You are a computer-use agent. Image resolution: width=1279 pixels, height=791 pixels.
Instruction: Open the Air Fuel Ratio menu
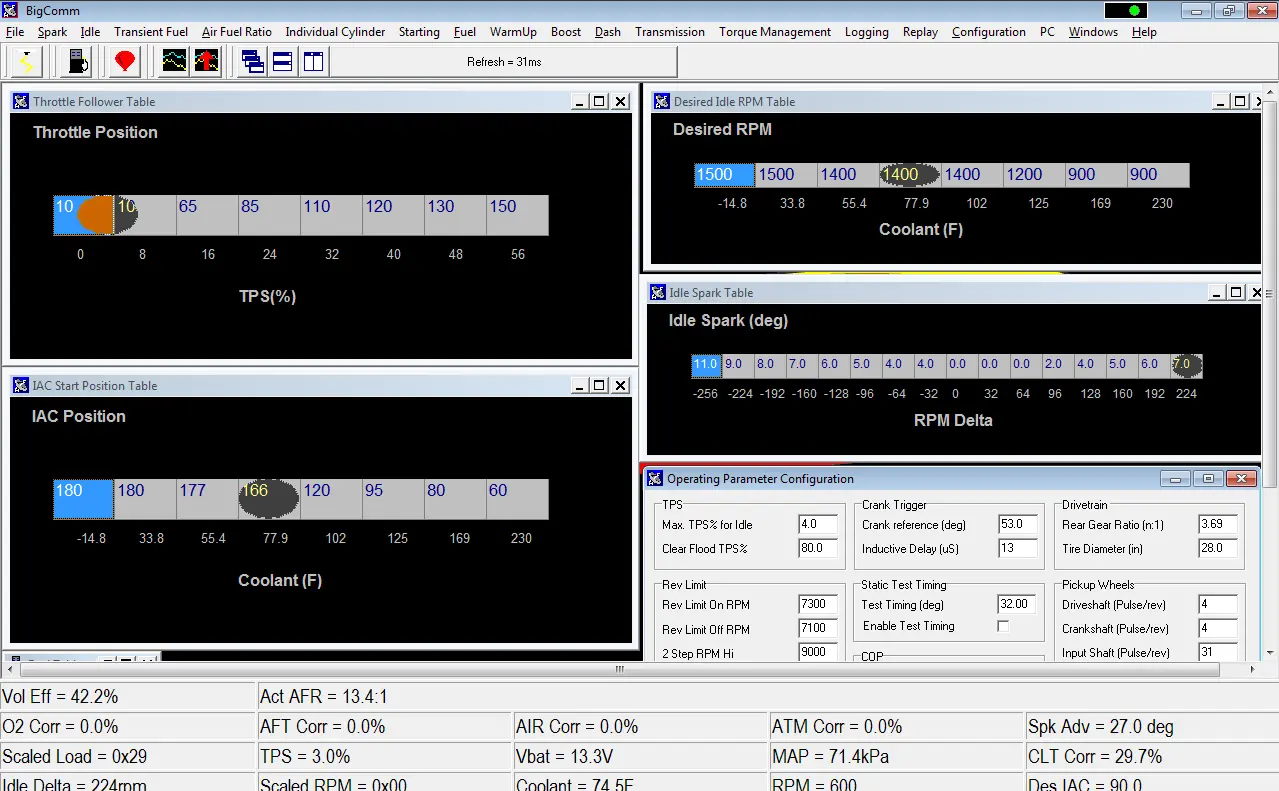[x=237, y=32]
